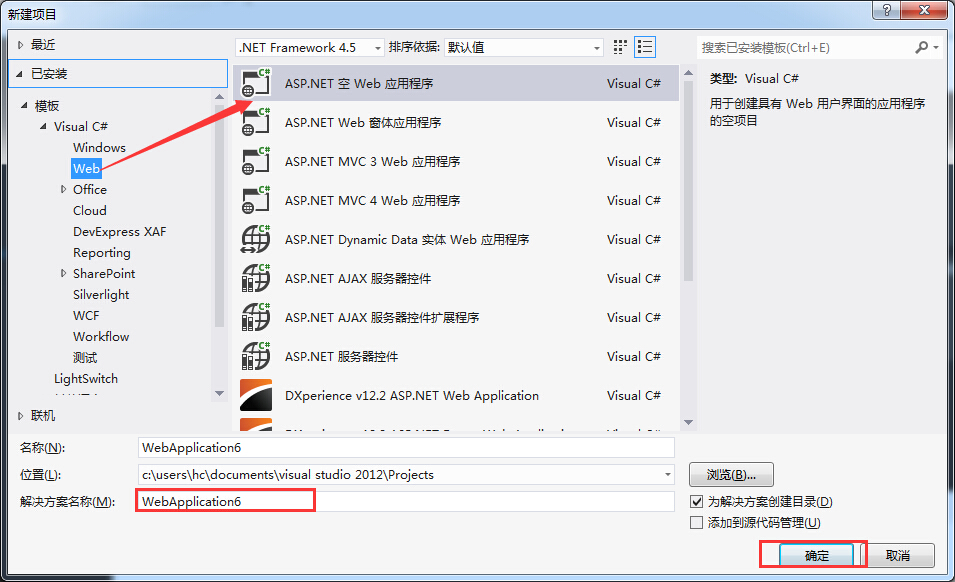Select the ASP.NET Dynamic Data 实体 template icon
Screen dimensions: 955x582
tap(256, 239)
